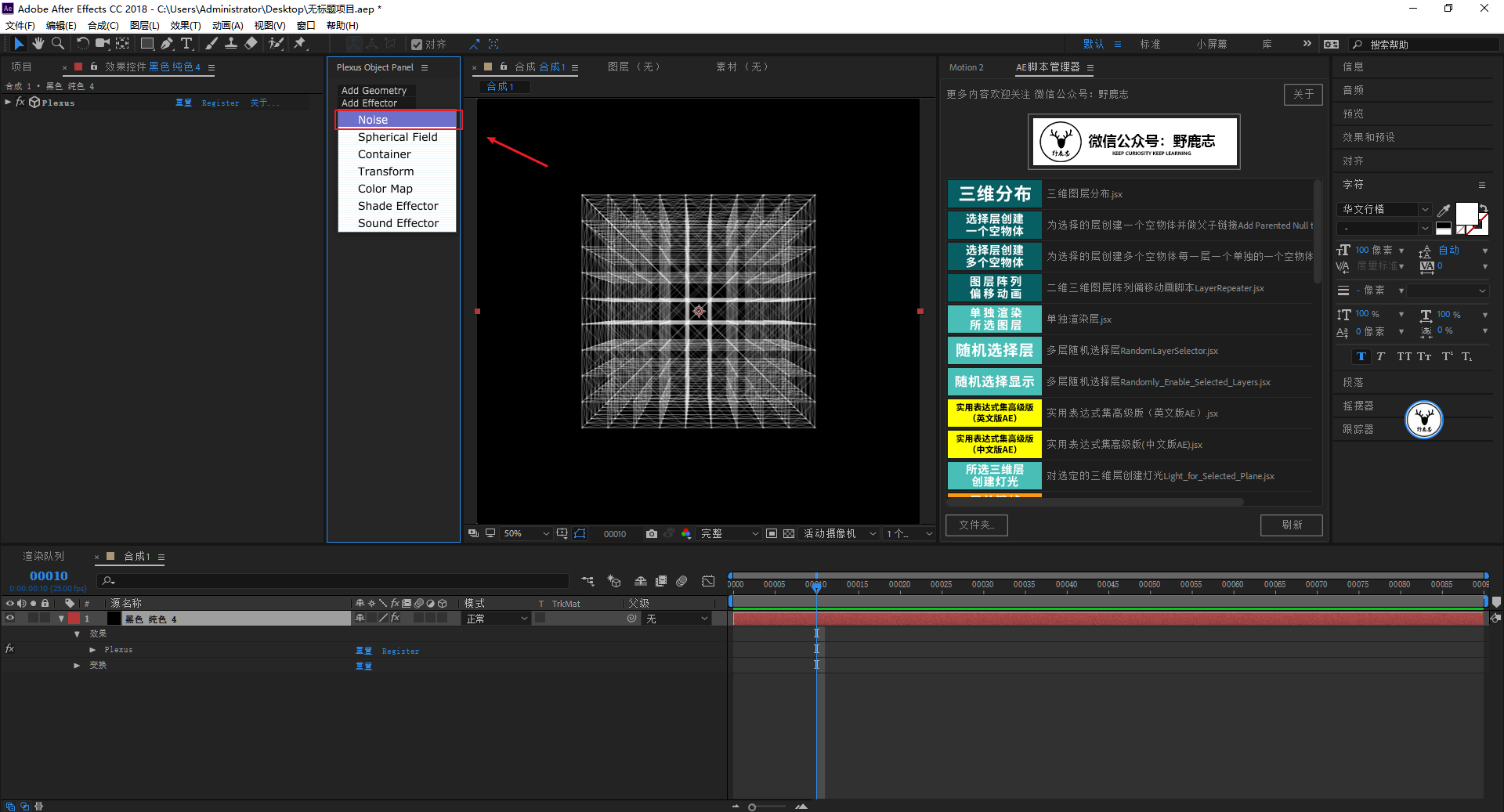
Task: Open the 50% magnification dropdown
Action: coord(526,533)
